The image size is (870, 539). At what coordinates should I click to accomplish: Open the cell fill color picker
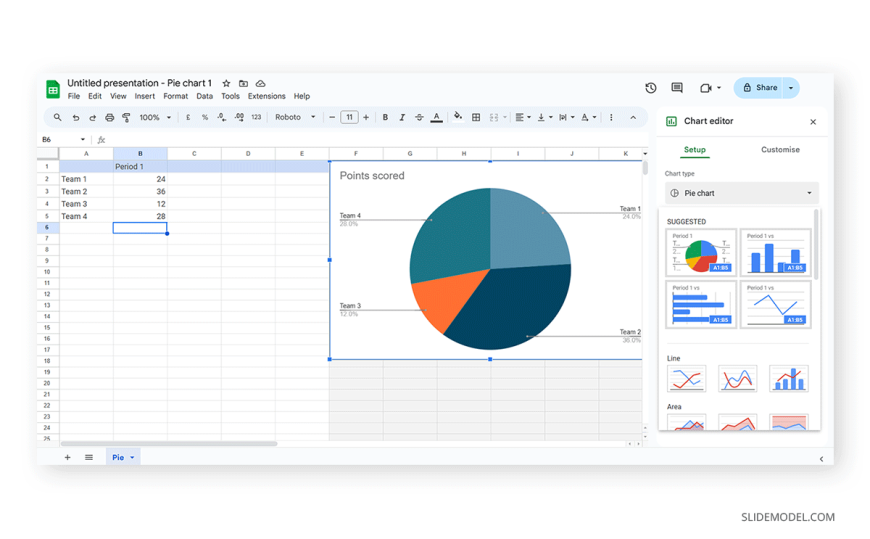tap(458, 117)
